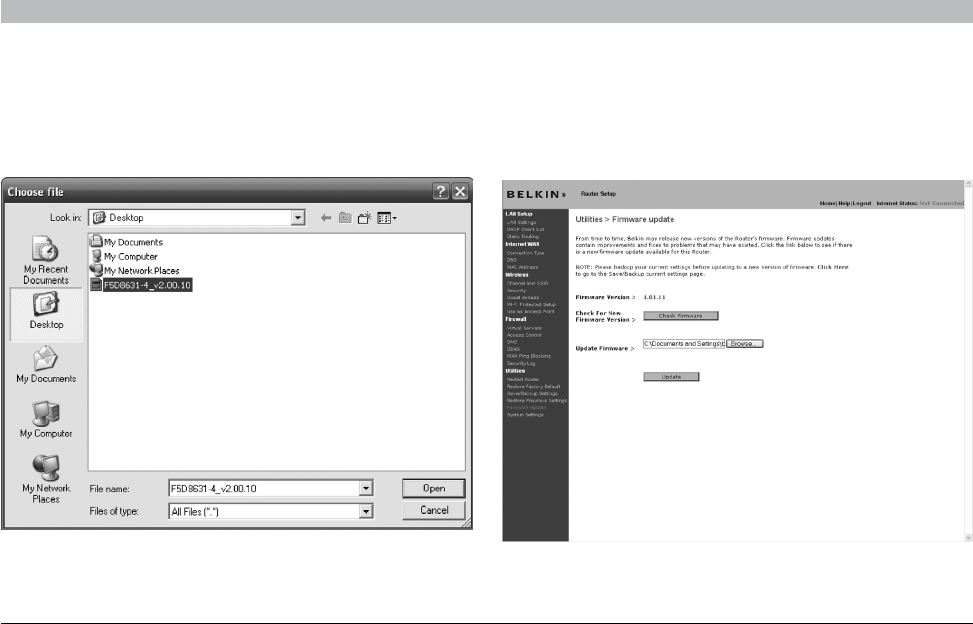This screenshot has height=624, width=973.
Task: Click the Logout link in Belkin header
Action: point(862,203)
